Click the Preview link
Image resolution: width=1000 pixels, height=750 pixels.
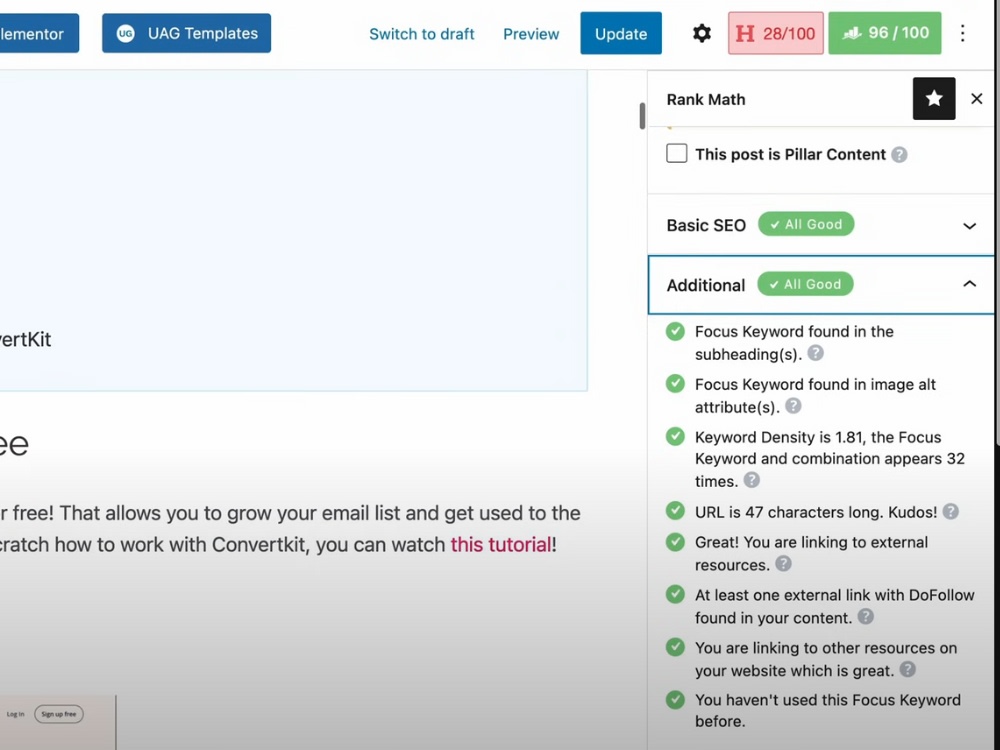531,34
